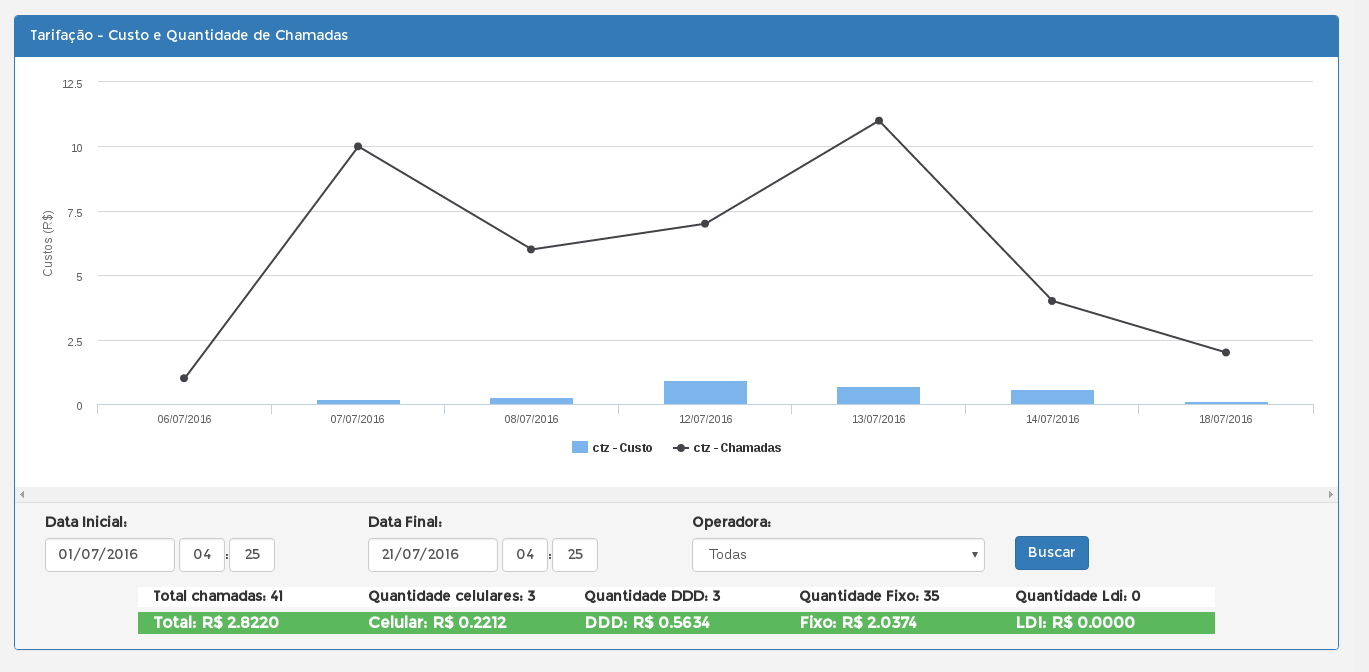Click the 07/07/2016 line data point
Image resolution: width=1369 pixels, height=672 pixels.
[x=358, y=147]
